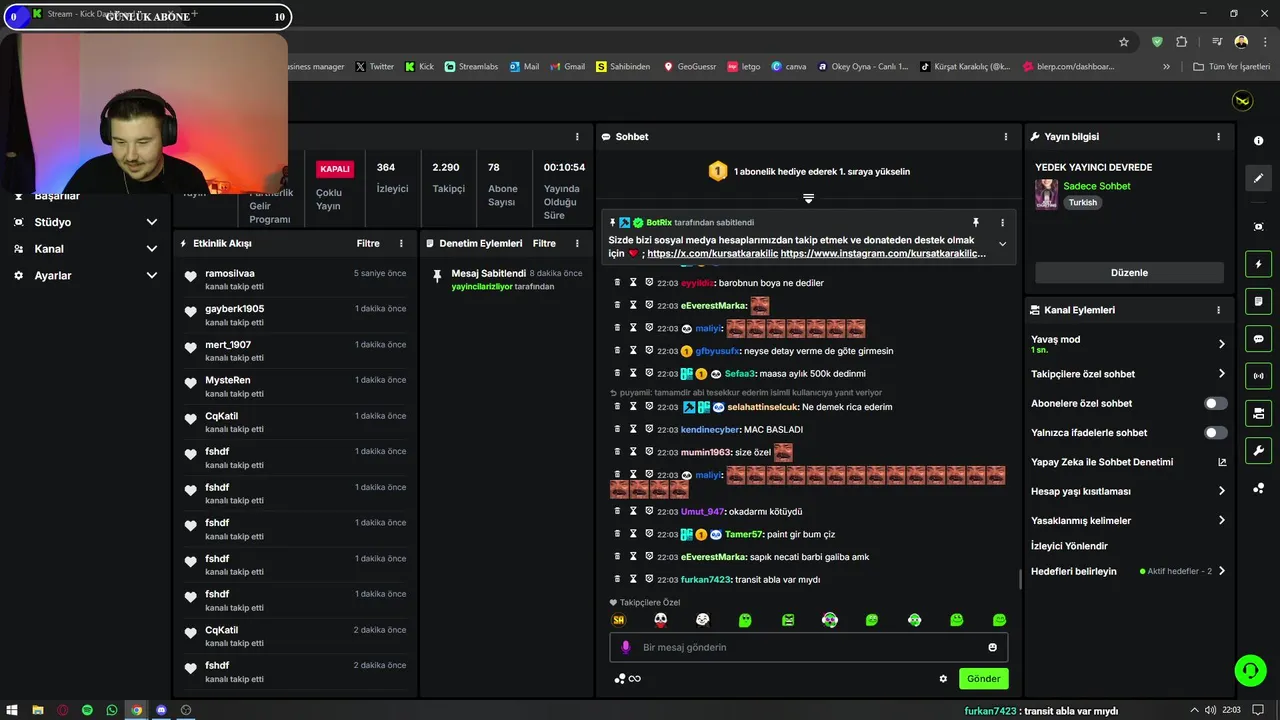Open Filtre in Denetim Eylemleri panel
The height and width of the screenshot is (720, 1280).
[x=544, y=243]
